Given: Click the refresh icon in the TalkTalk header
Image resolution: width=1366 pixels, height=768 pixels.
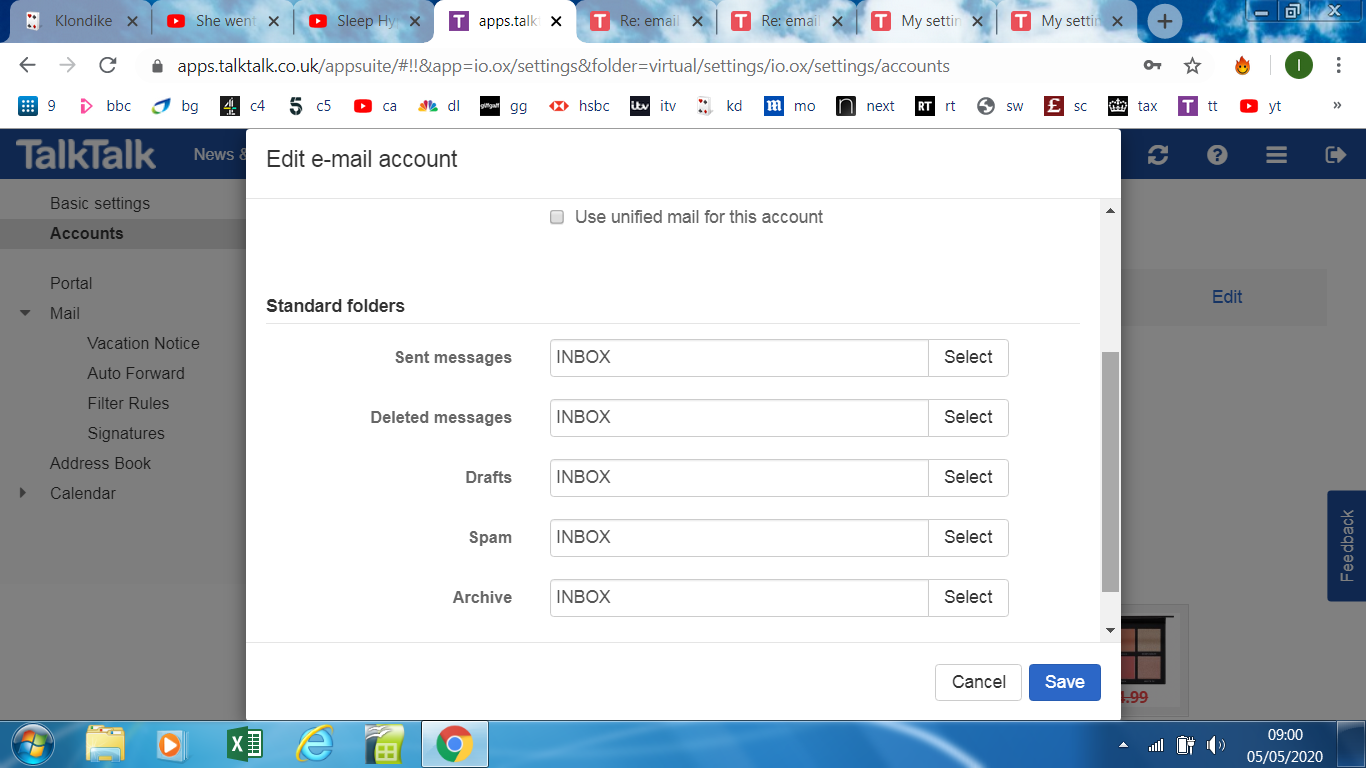Looking at the screenshot, I should click(x=1158, y=155).
